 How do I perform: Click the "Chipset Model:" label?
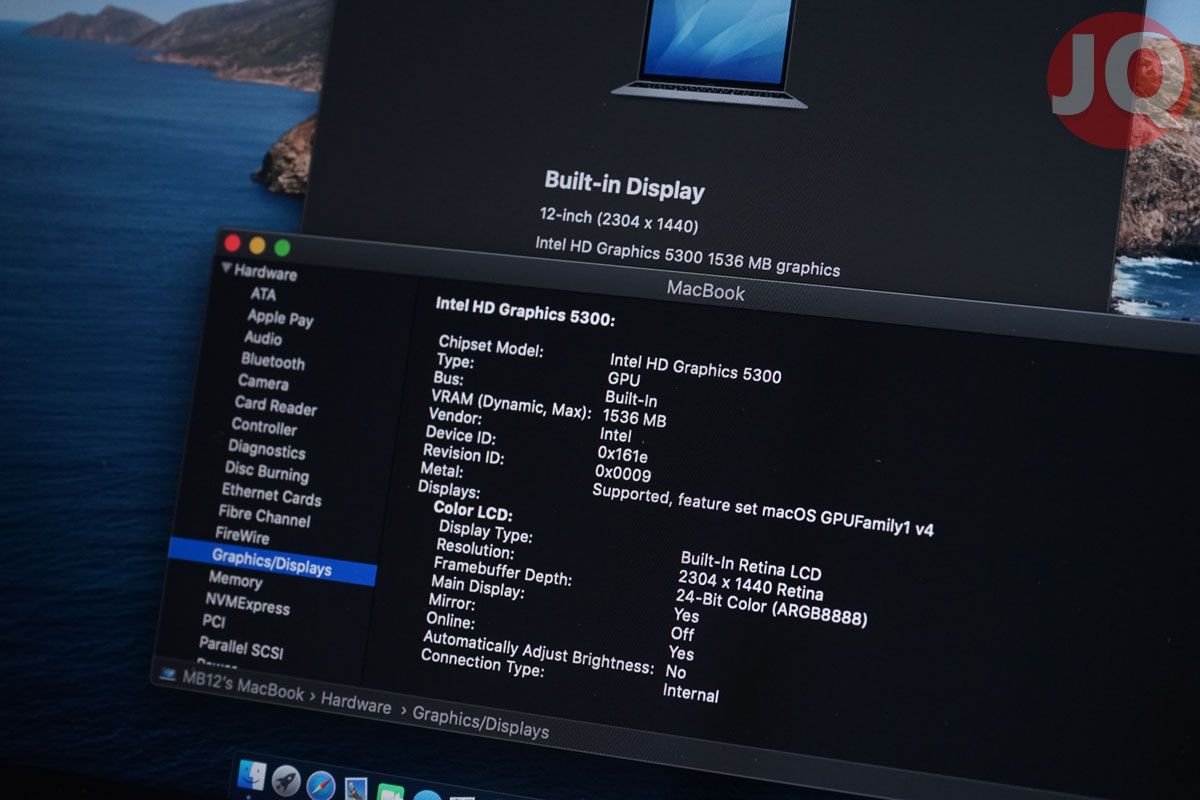(x=491, y=348)
